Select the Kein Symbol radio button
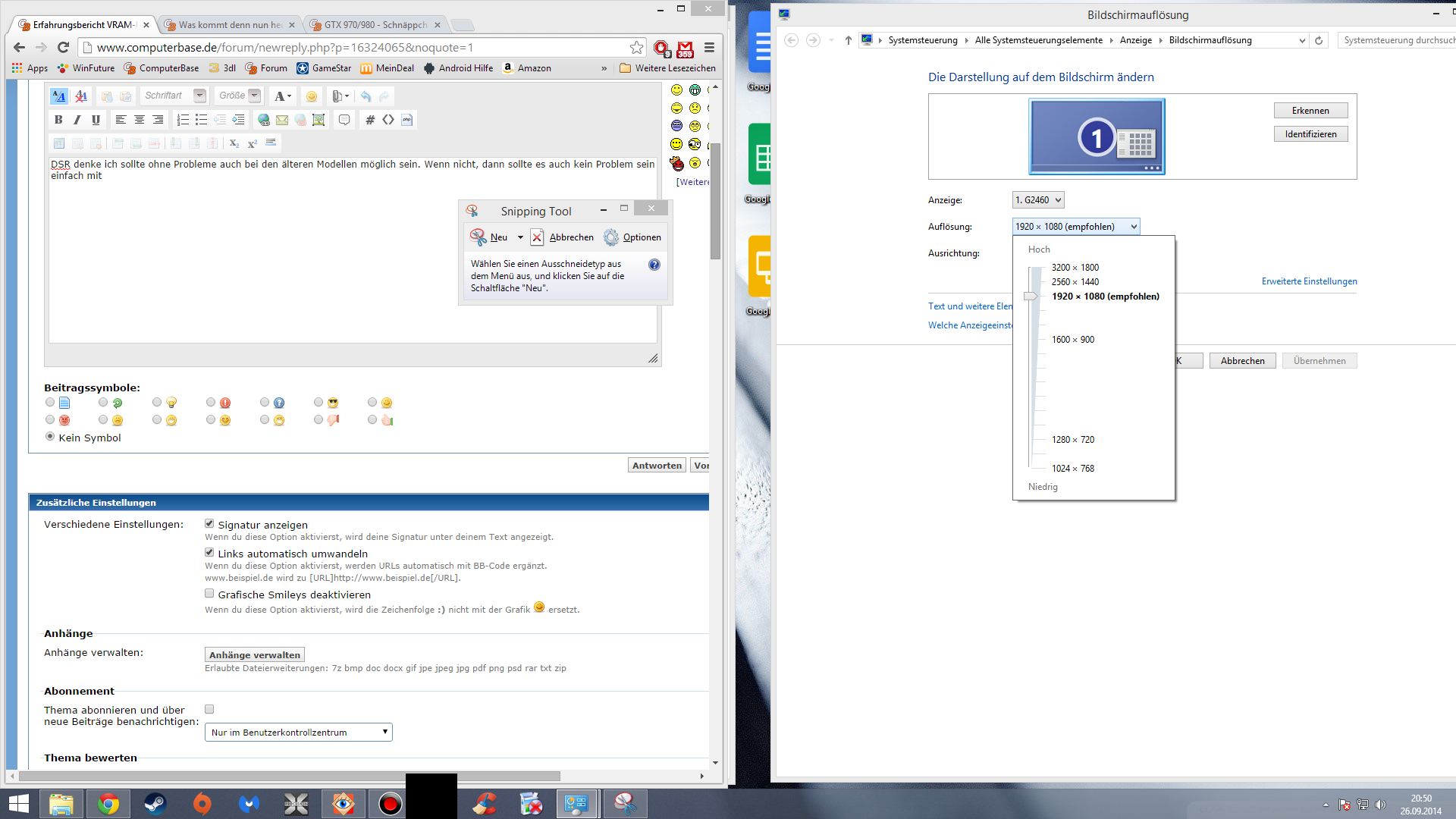This screenshot has height=819, width=1456. pyautogui.click(x=50, y=437)
